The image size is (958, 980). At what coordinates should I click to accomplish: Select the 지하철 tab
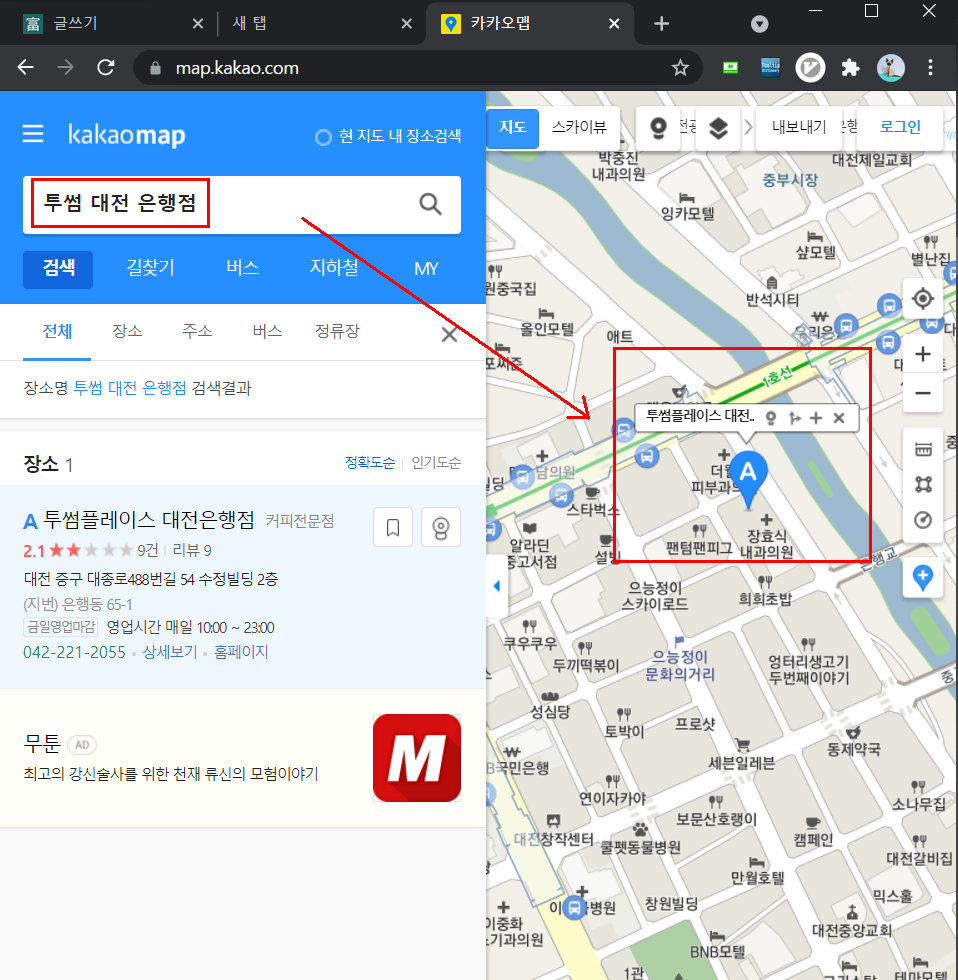[334, 269]
